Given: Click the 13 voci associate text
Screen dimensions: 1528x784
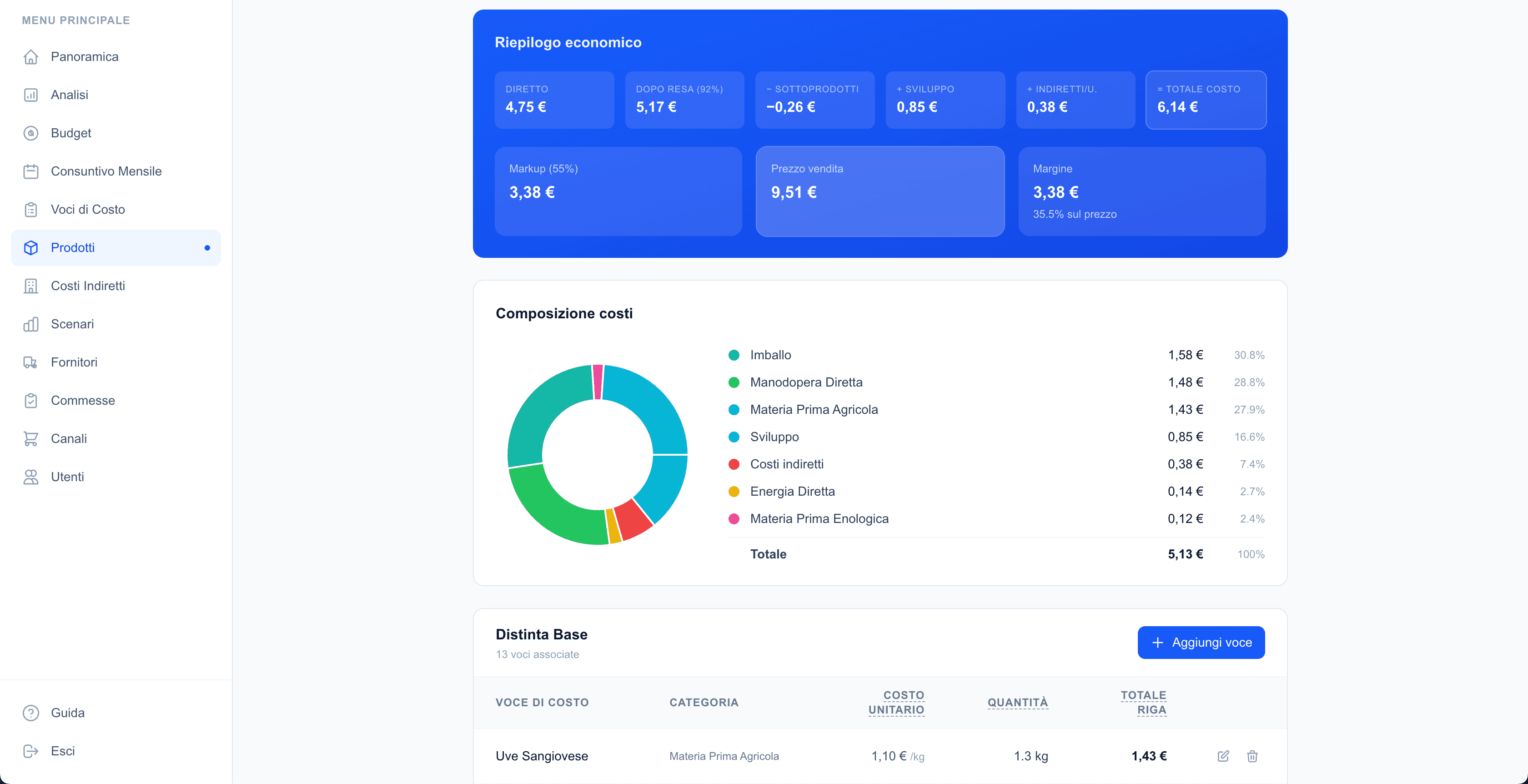Looking at the screenshot, I should point(538,655).
